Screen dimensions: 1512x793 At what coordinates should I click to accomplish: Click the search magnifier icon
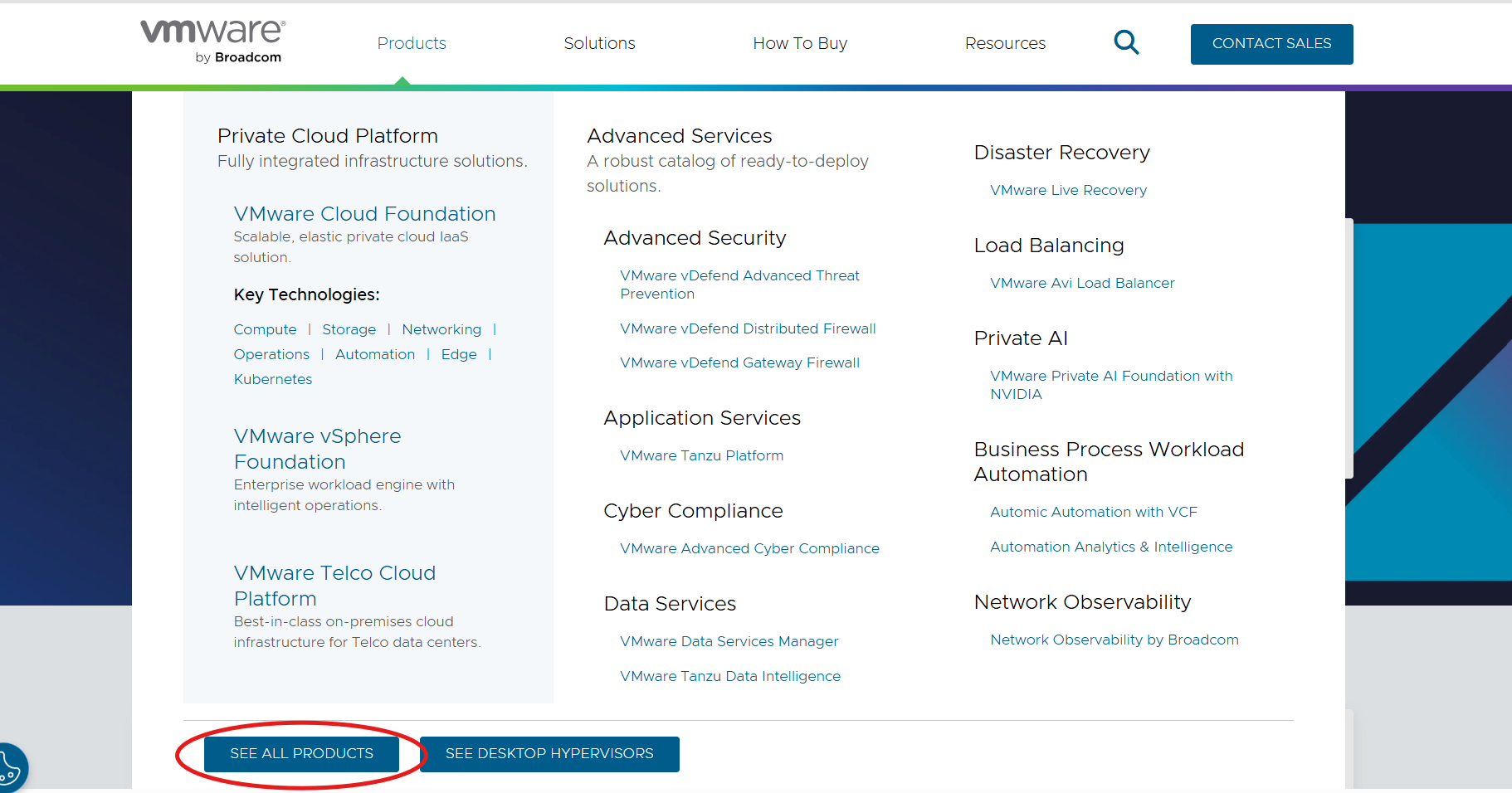coord(1126,42)
